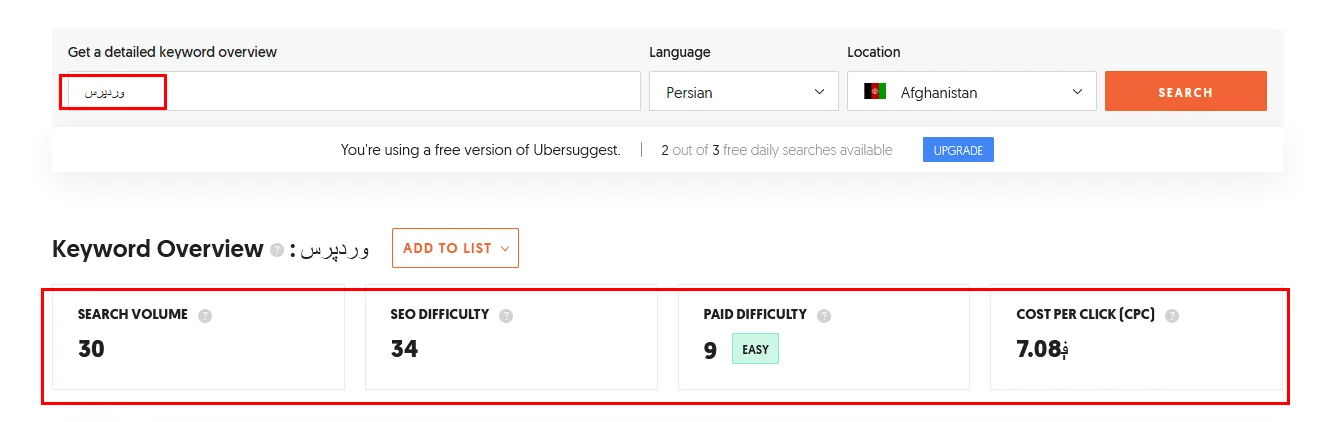Click the Location label
1340x422 pixels.
874,52
